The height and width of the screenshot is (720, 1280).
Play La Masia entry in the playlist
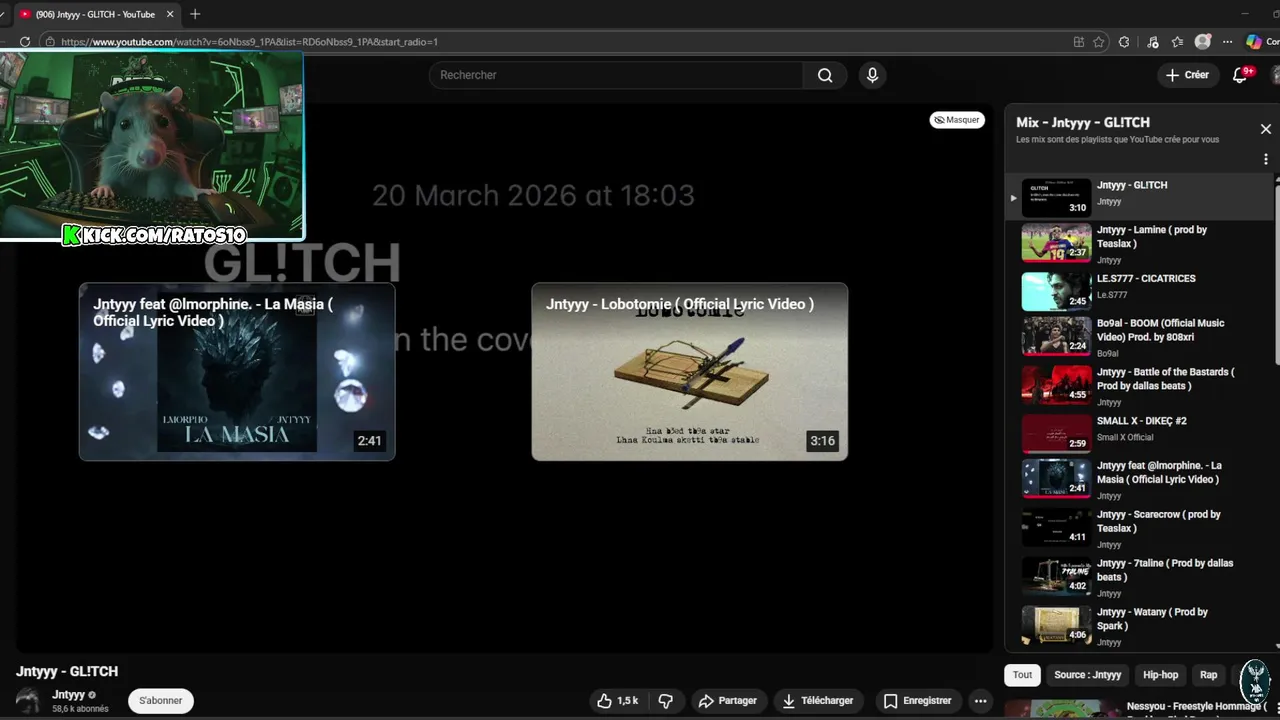click(x=1140, y=479)
